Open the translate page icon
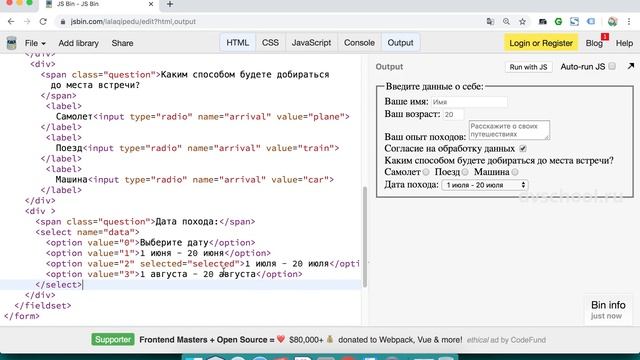Screen dimensions: 640x360 coord(490,22)
